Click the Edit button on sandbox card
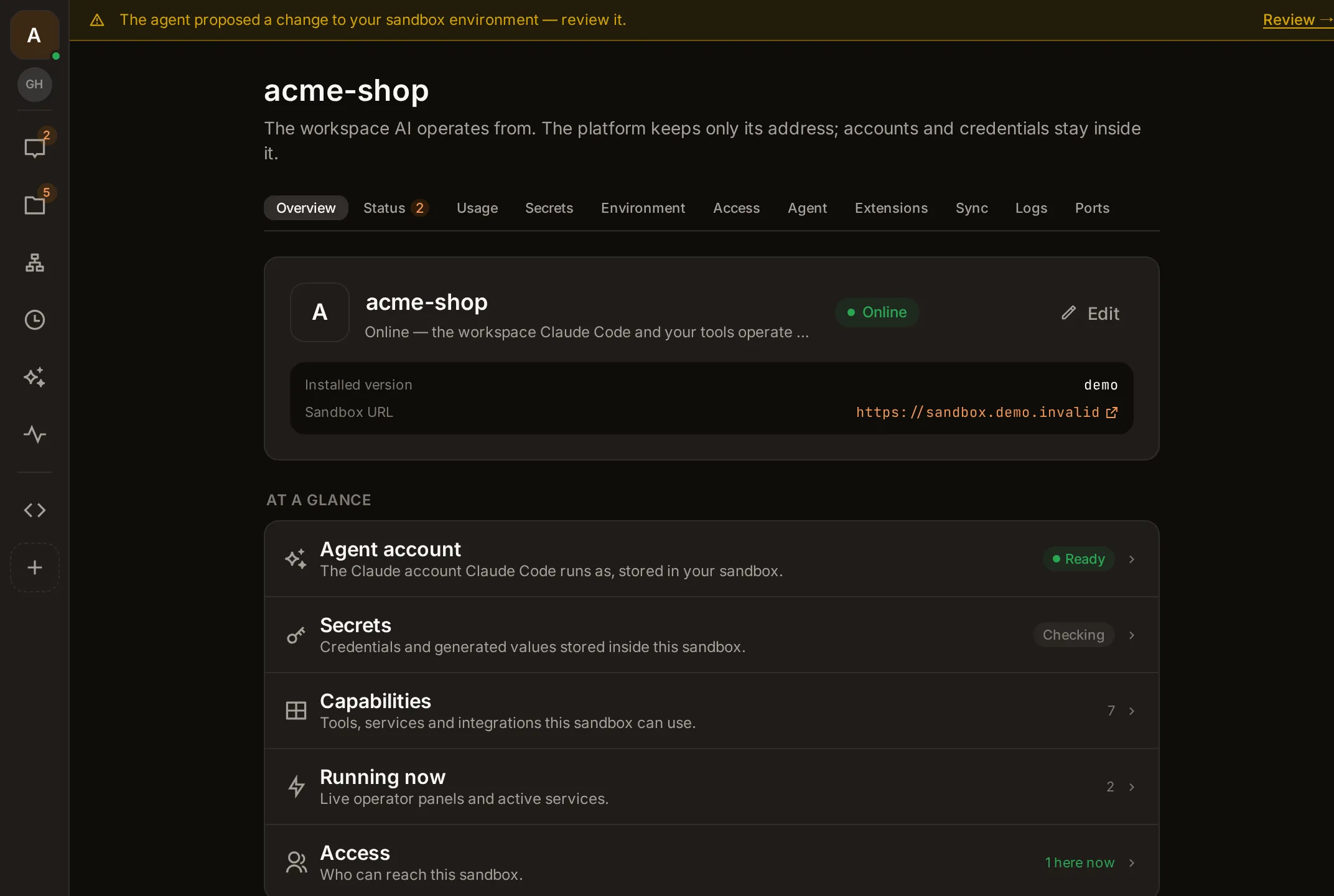 click(x=1091, y=313)
